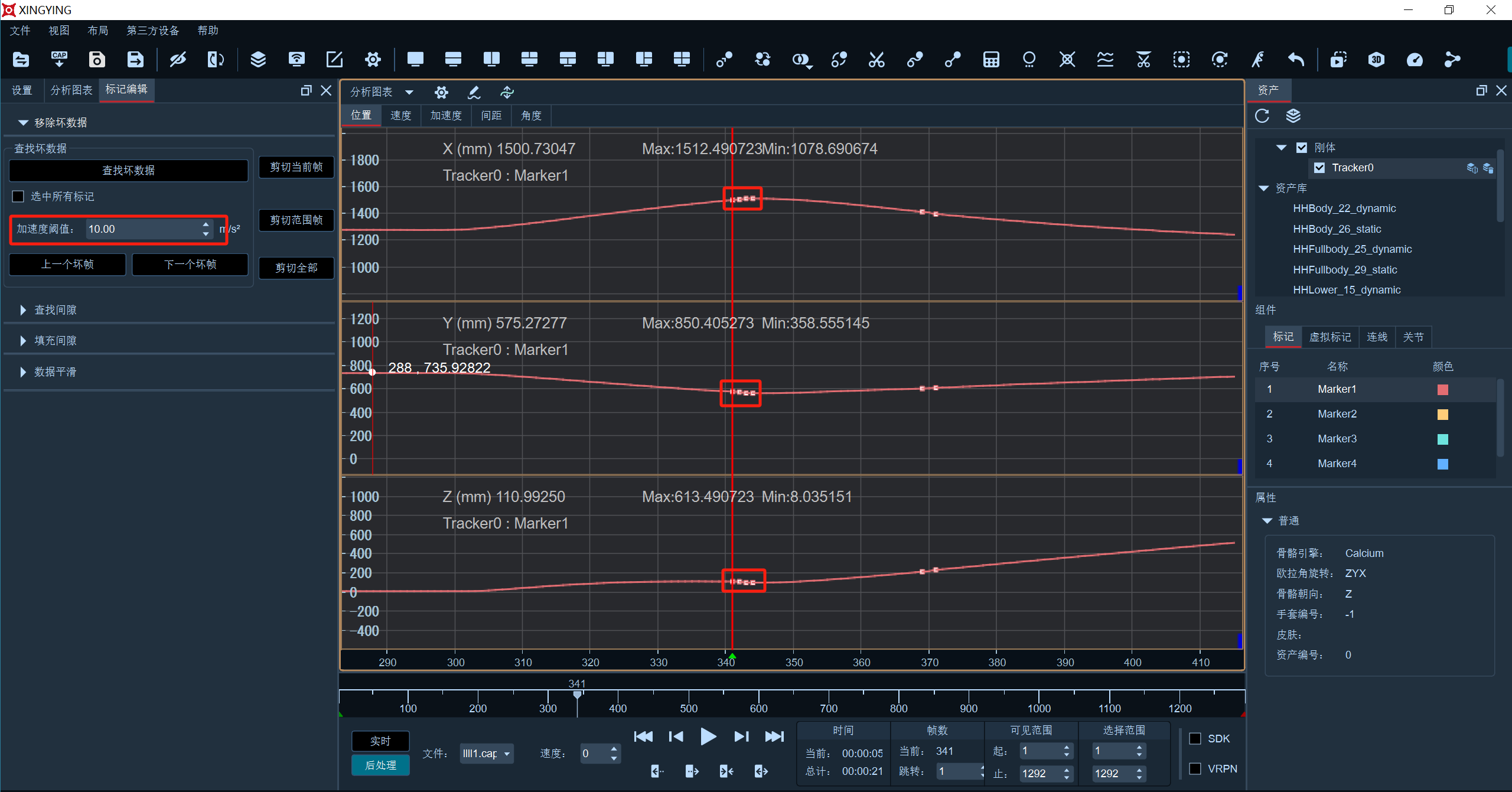Viewport: 1512px width, 792px height.
Task: Open the 3D view toolbar icon
Action: click(x=1376, y=60)
